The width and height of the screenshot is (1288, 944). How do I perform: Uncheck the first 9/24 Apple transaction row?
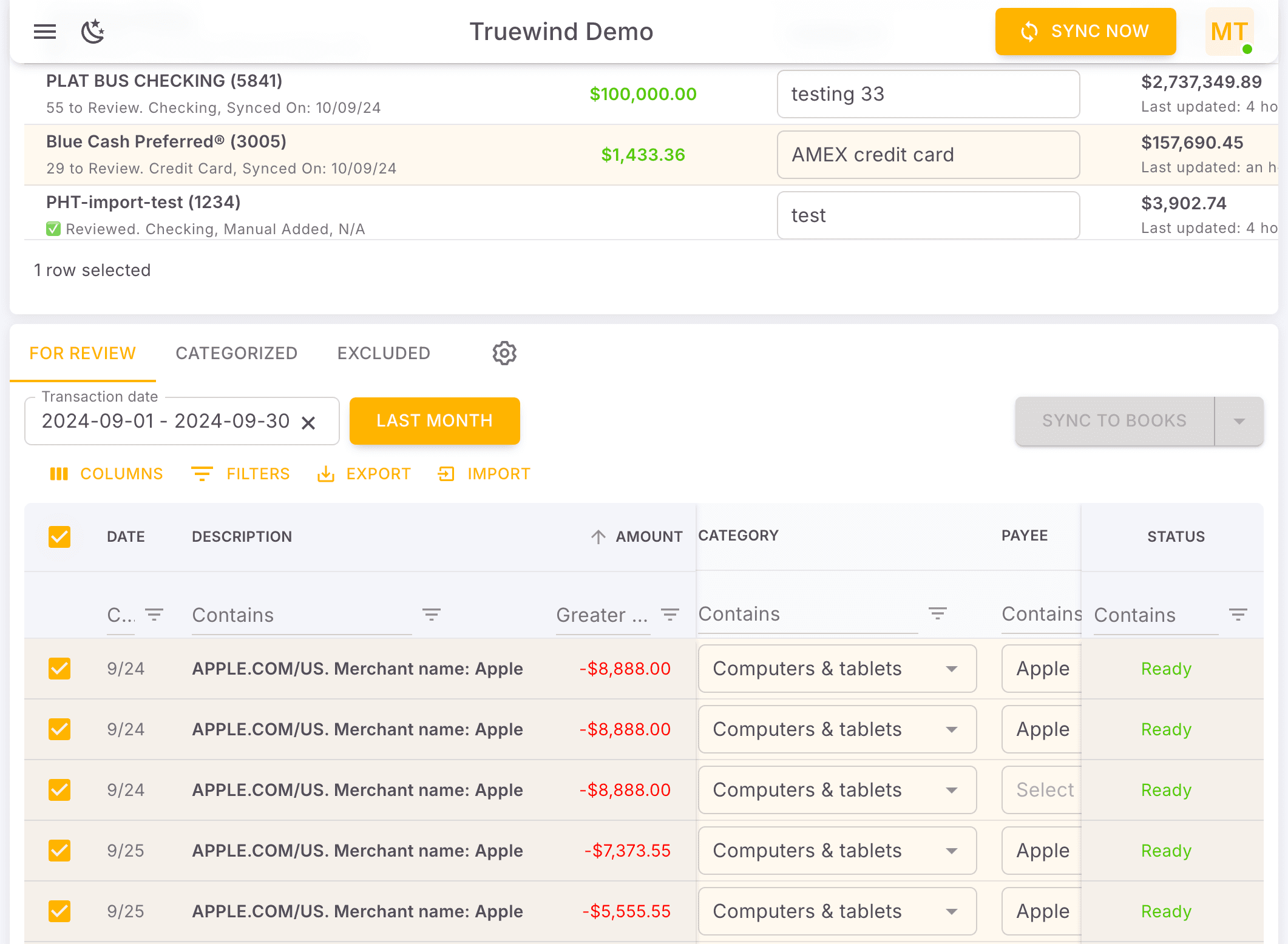click(x=59, y=669)
